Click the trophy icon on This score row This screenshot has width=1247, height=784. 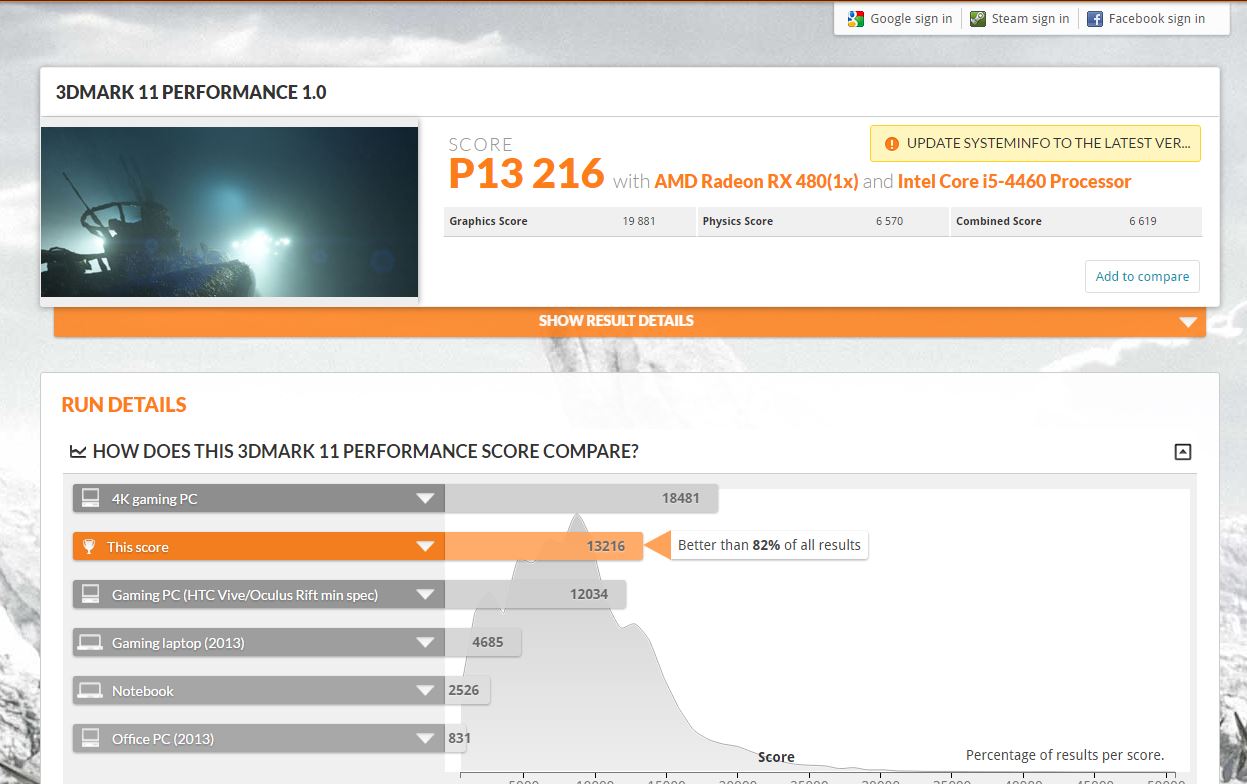(x=89, y=546)
